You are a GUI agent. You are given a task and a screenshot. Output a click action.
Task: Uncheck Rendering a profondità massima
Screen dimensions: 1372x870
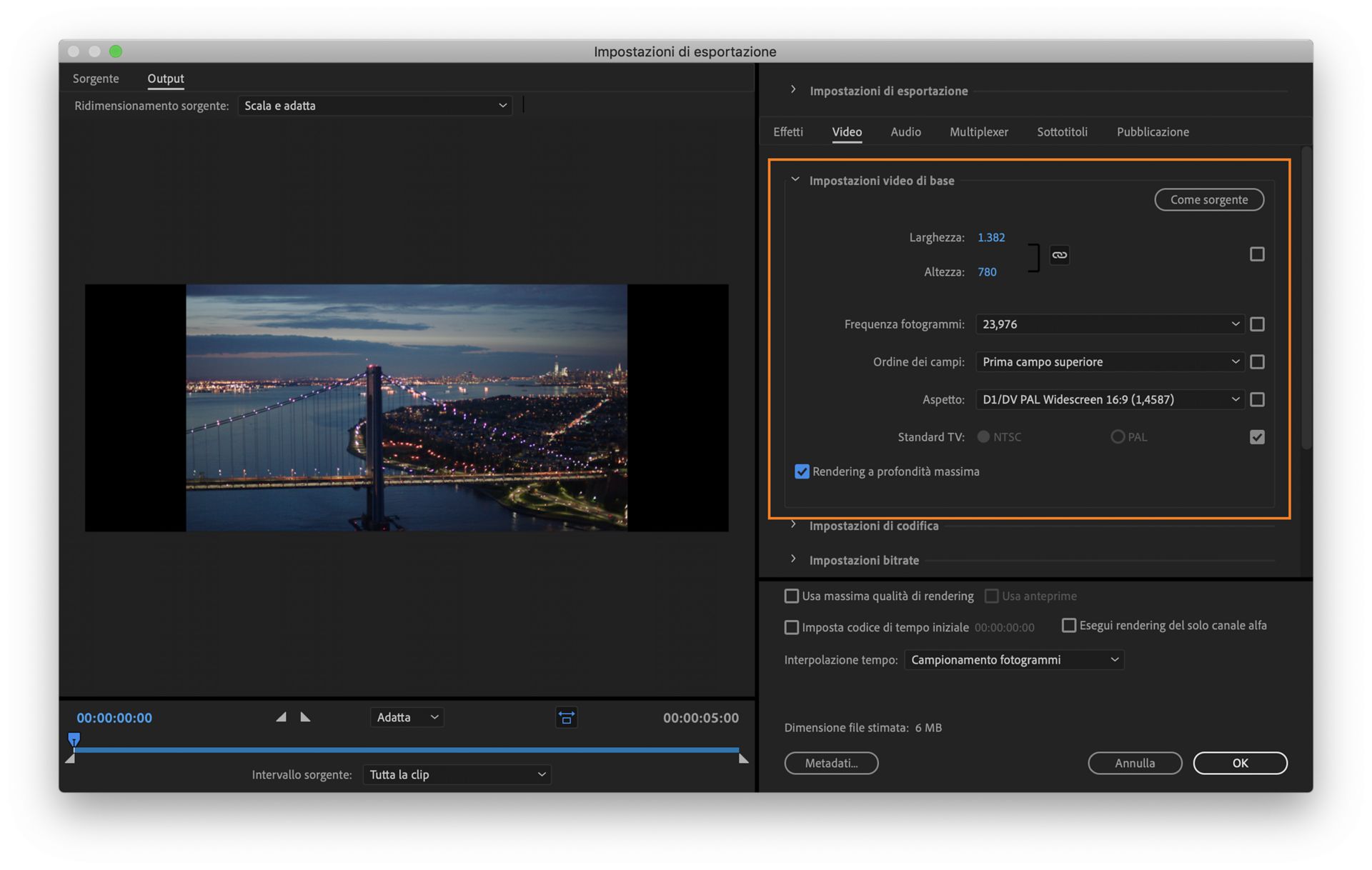click(802, 471)
